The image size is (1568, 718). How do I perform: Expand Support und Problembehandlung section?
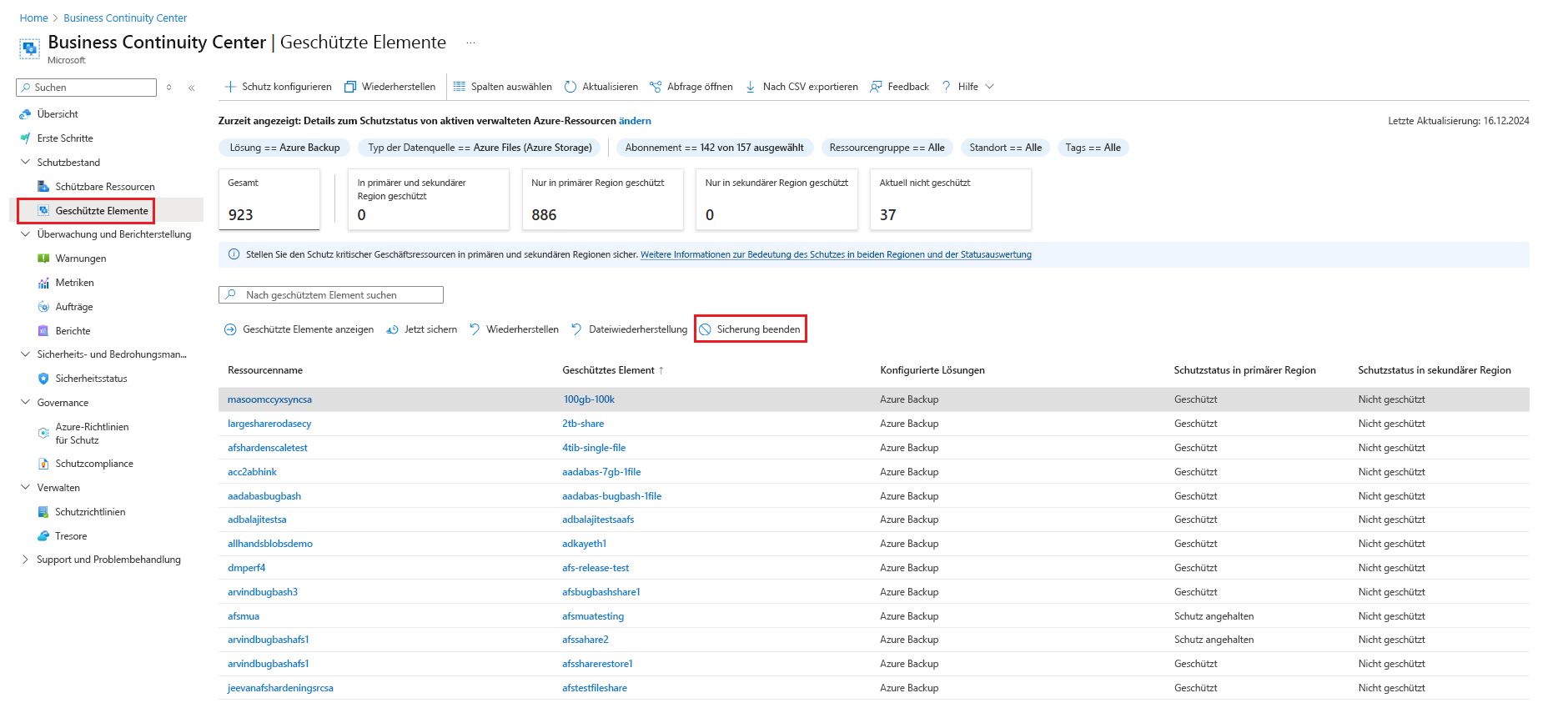pyautogui.click(x=25, y=560)
